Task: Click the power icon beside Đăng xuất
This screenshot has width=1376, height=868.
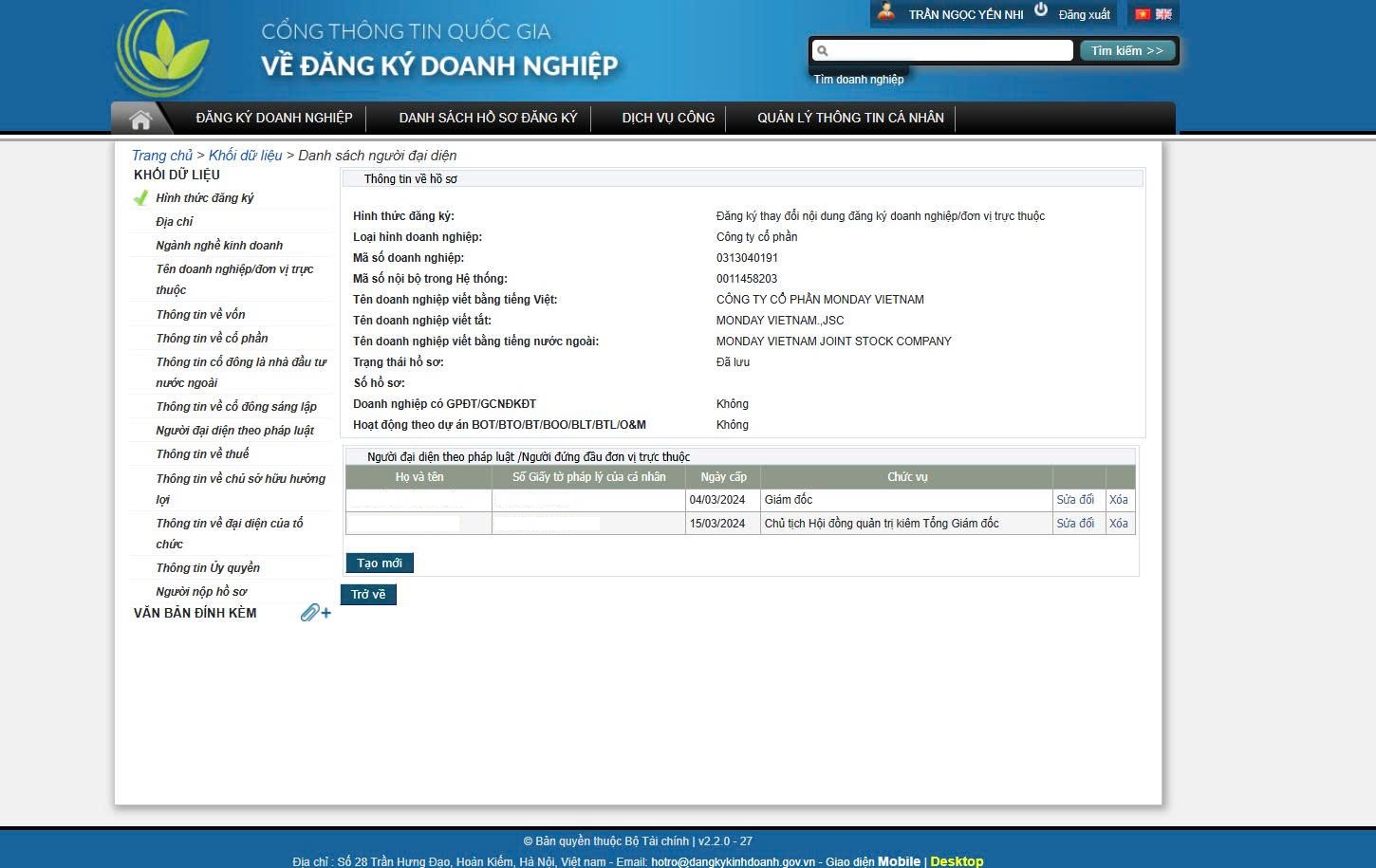Action: [1041, 10]
